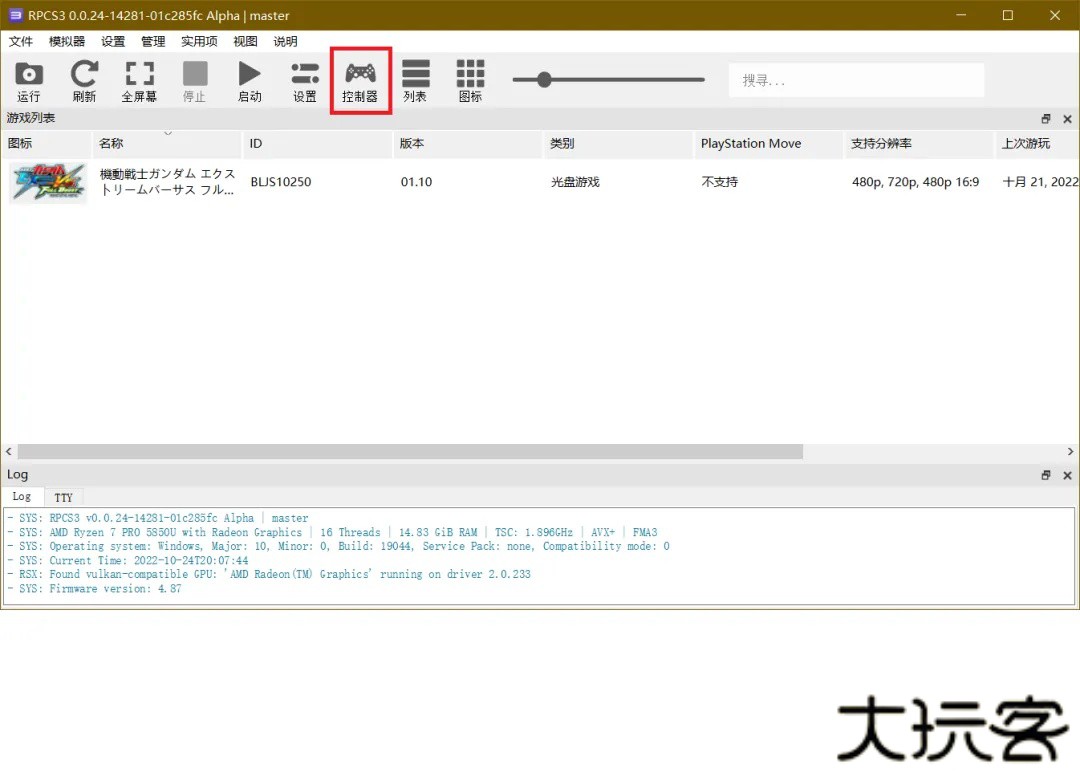The width and height of the screenshot is (1080, 781).
Task: Enter Fullscreen (全屏幕) mode
Action: tap(139, 80)
